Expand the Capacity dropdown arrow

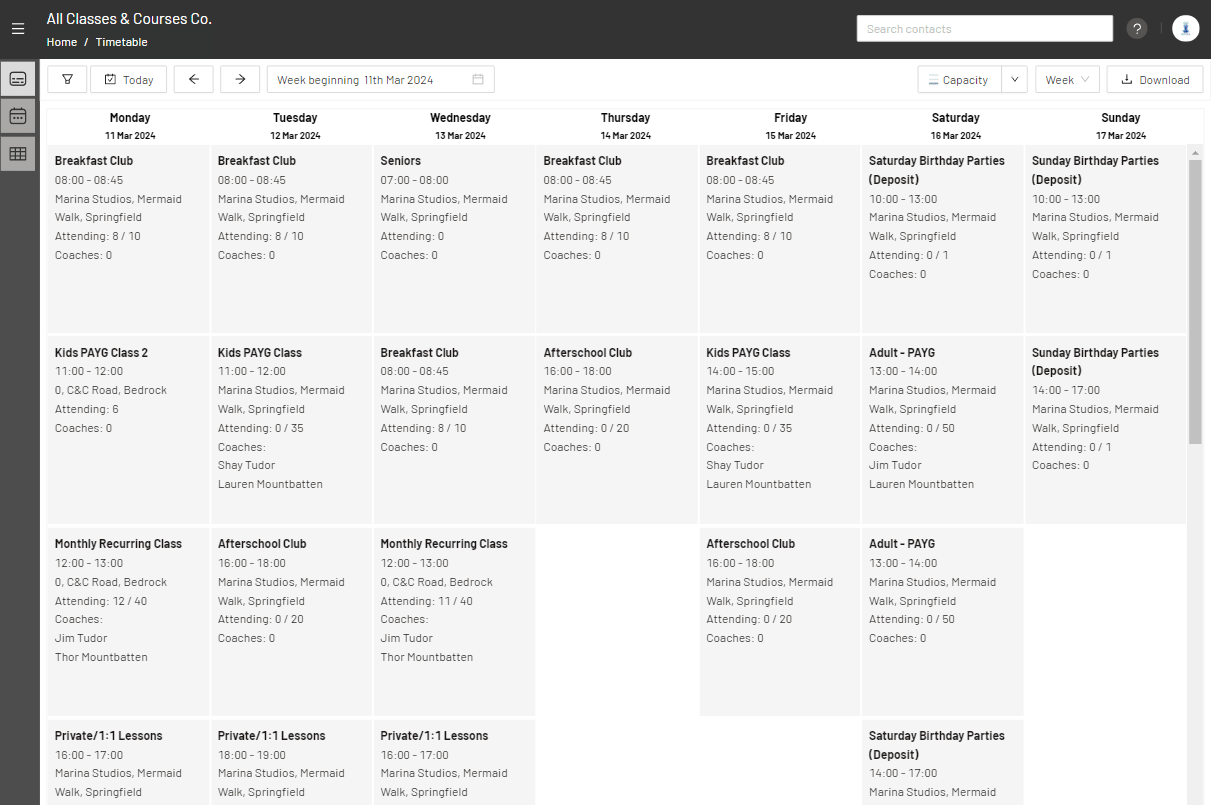point(1014,80)
